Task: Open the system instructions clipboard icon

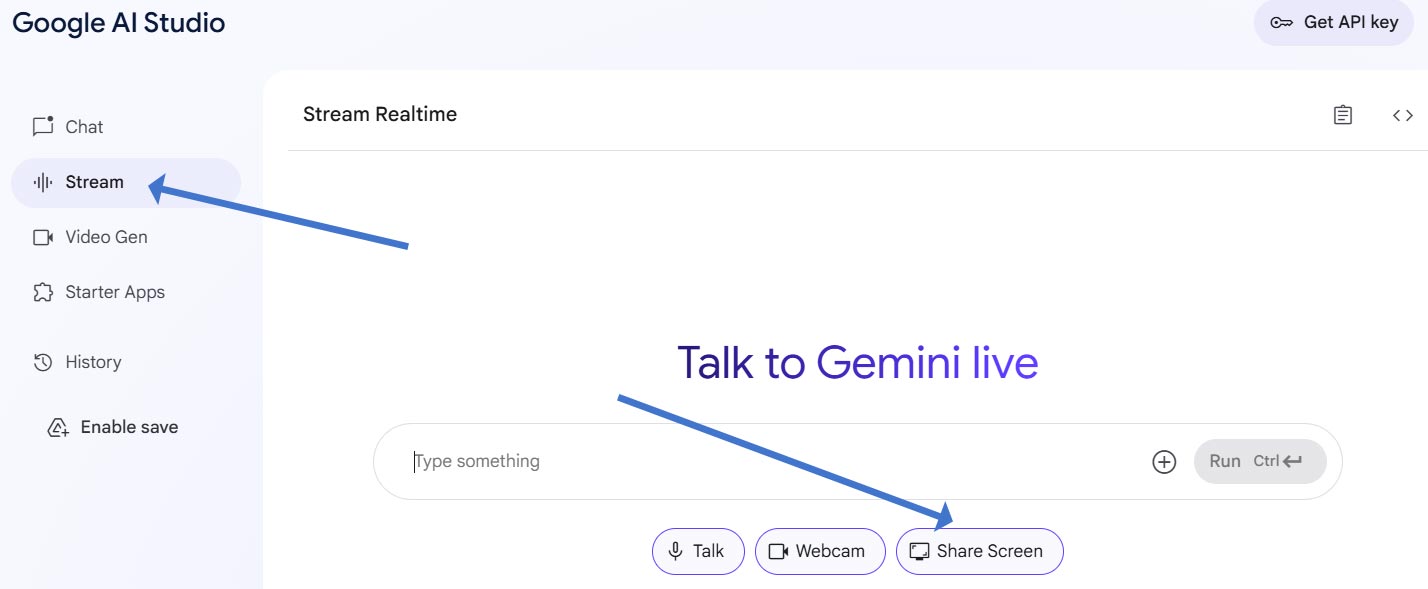Action: point(1343,115)
